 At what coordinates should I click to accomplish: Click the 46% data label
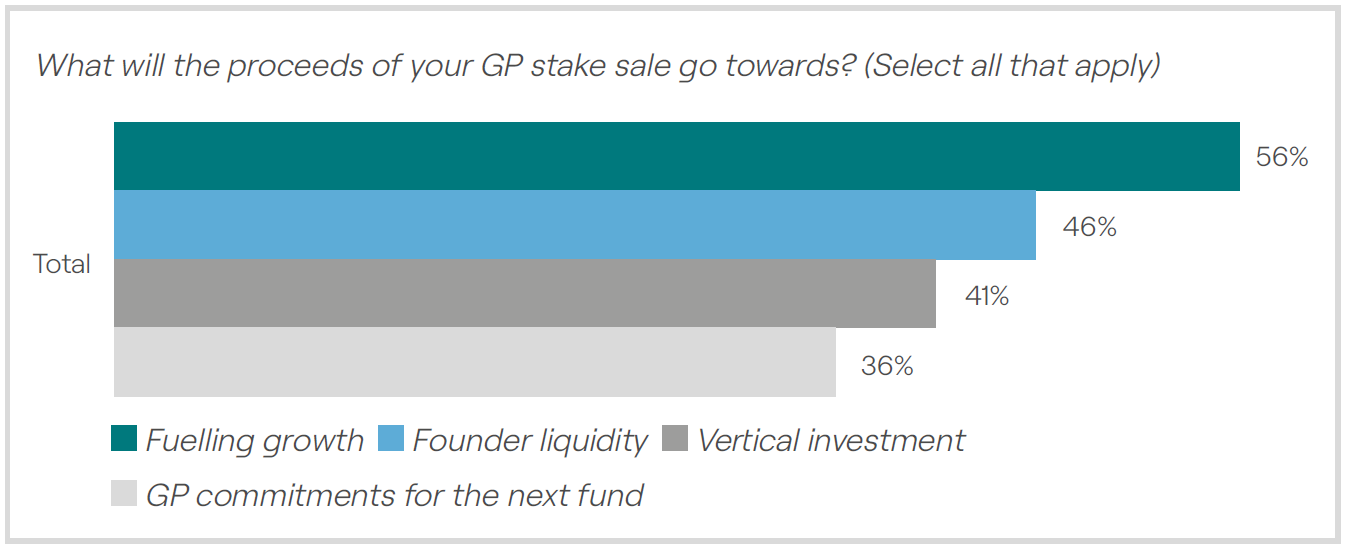coord(1090,227)
